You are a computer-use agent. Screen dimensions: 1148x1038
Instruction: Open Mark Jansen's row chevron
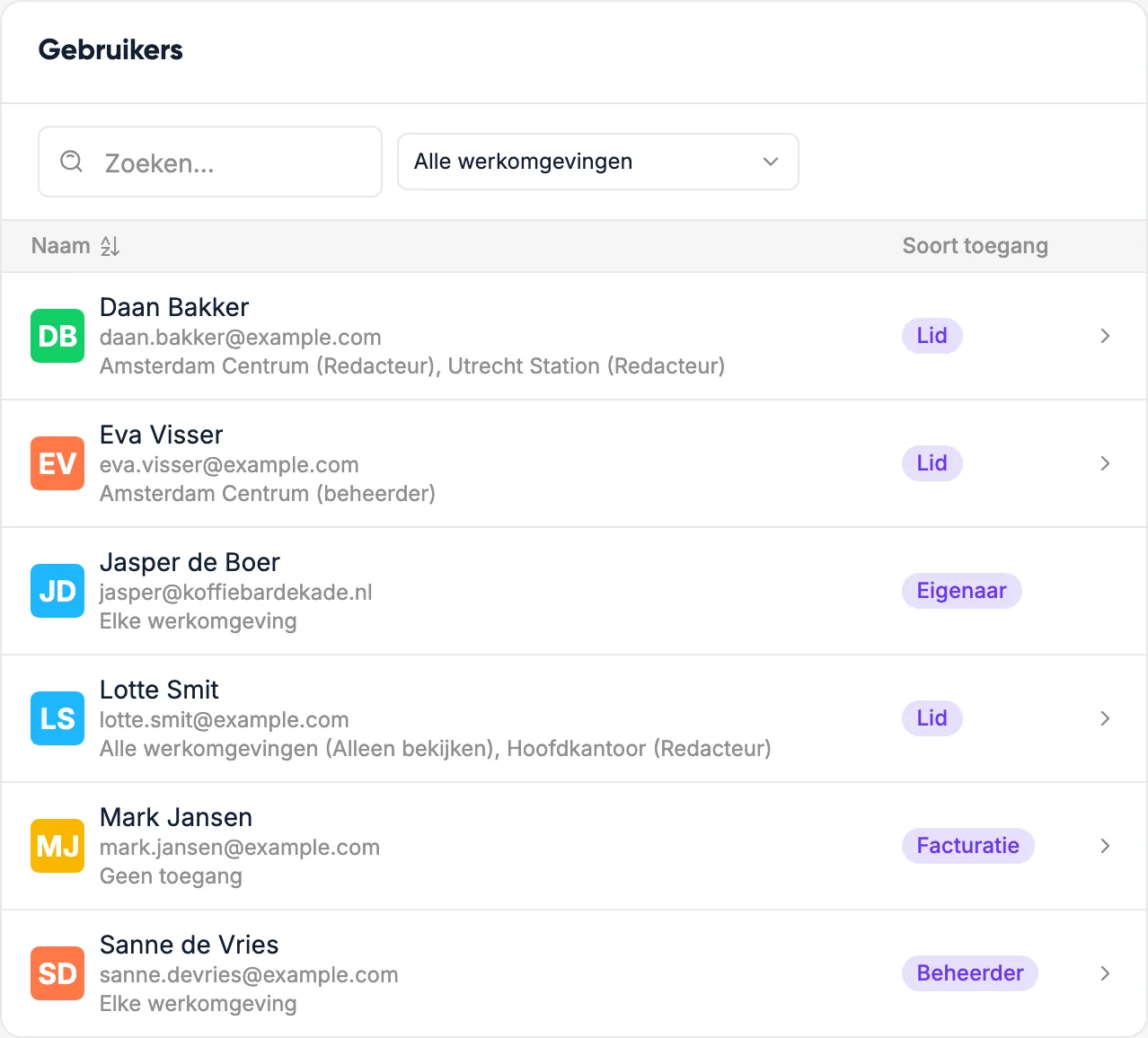click(x=1105, y=846)
